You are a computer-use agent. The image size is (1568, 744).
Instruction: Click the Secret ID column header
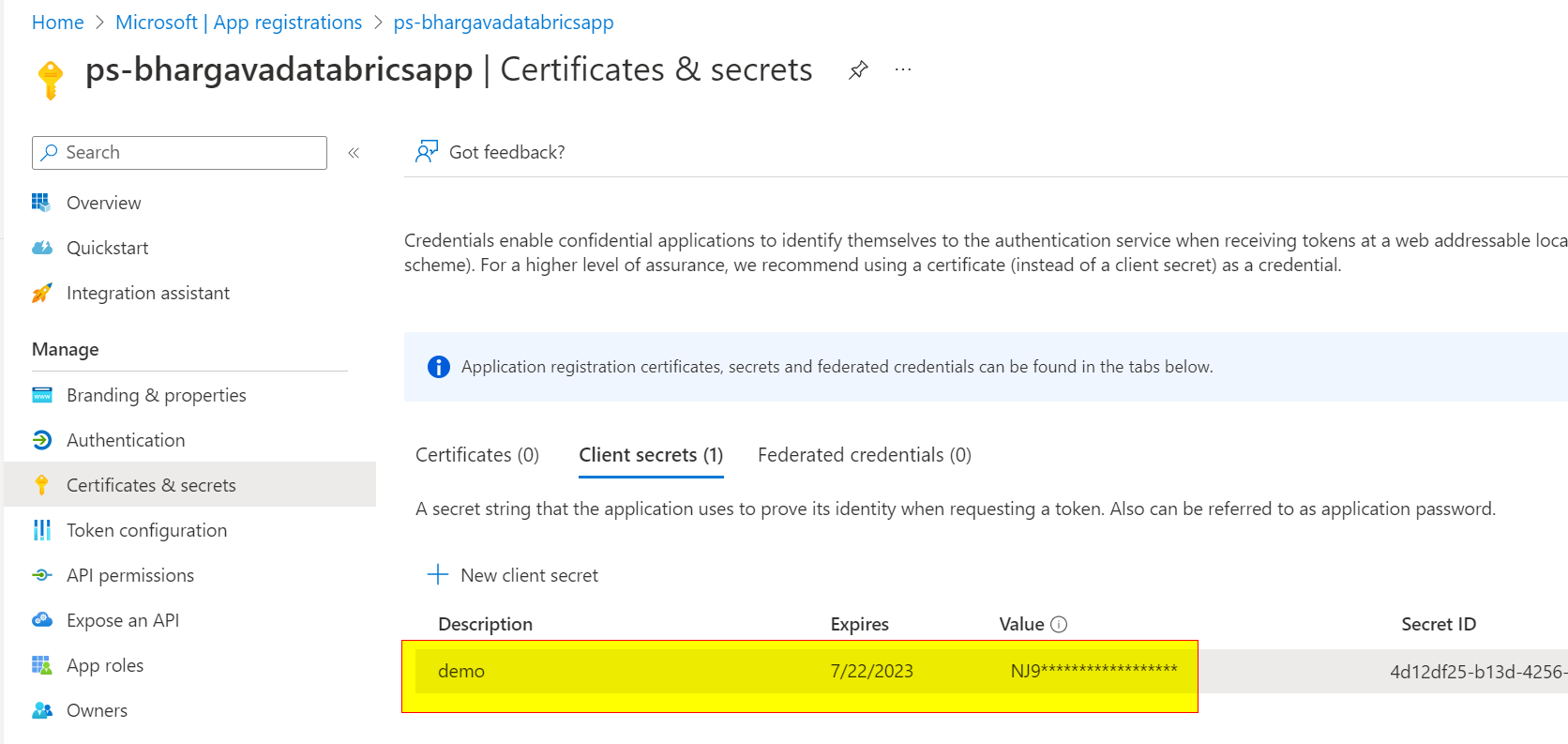coord(1439,624)
